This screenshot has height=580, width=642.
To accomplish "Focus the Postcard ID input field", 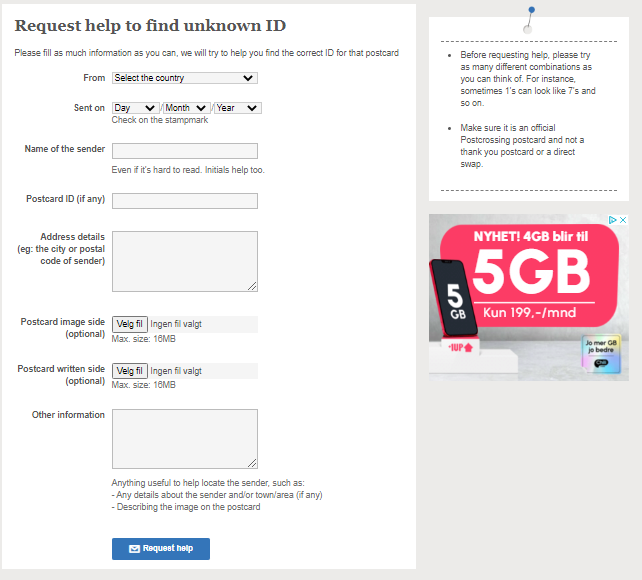I will pyautogui.click(x=185, y=201).
